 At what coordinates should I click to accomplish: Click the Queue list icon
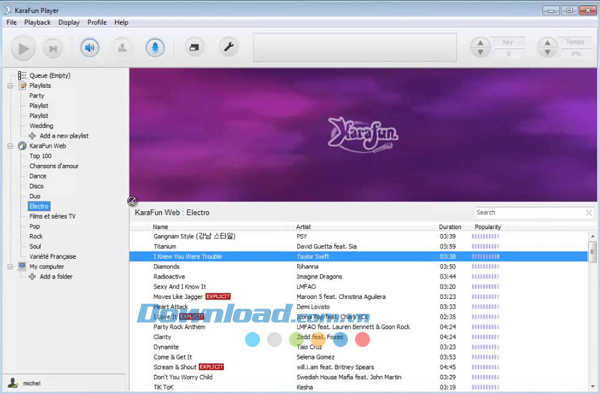[22, 75]
